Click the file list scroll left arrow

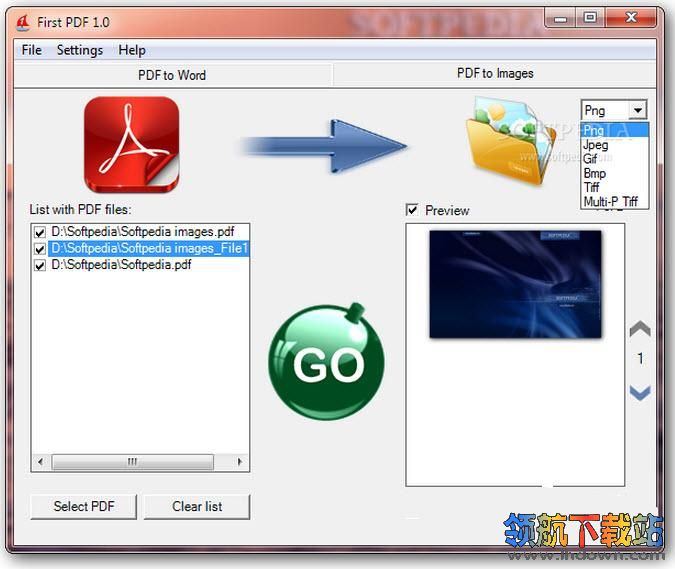click(40, 462)
